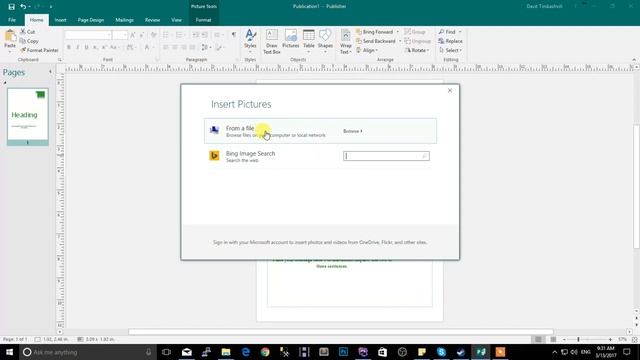
Task: Click the Save icon in the title bar
Action: pos(11,7)
